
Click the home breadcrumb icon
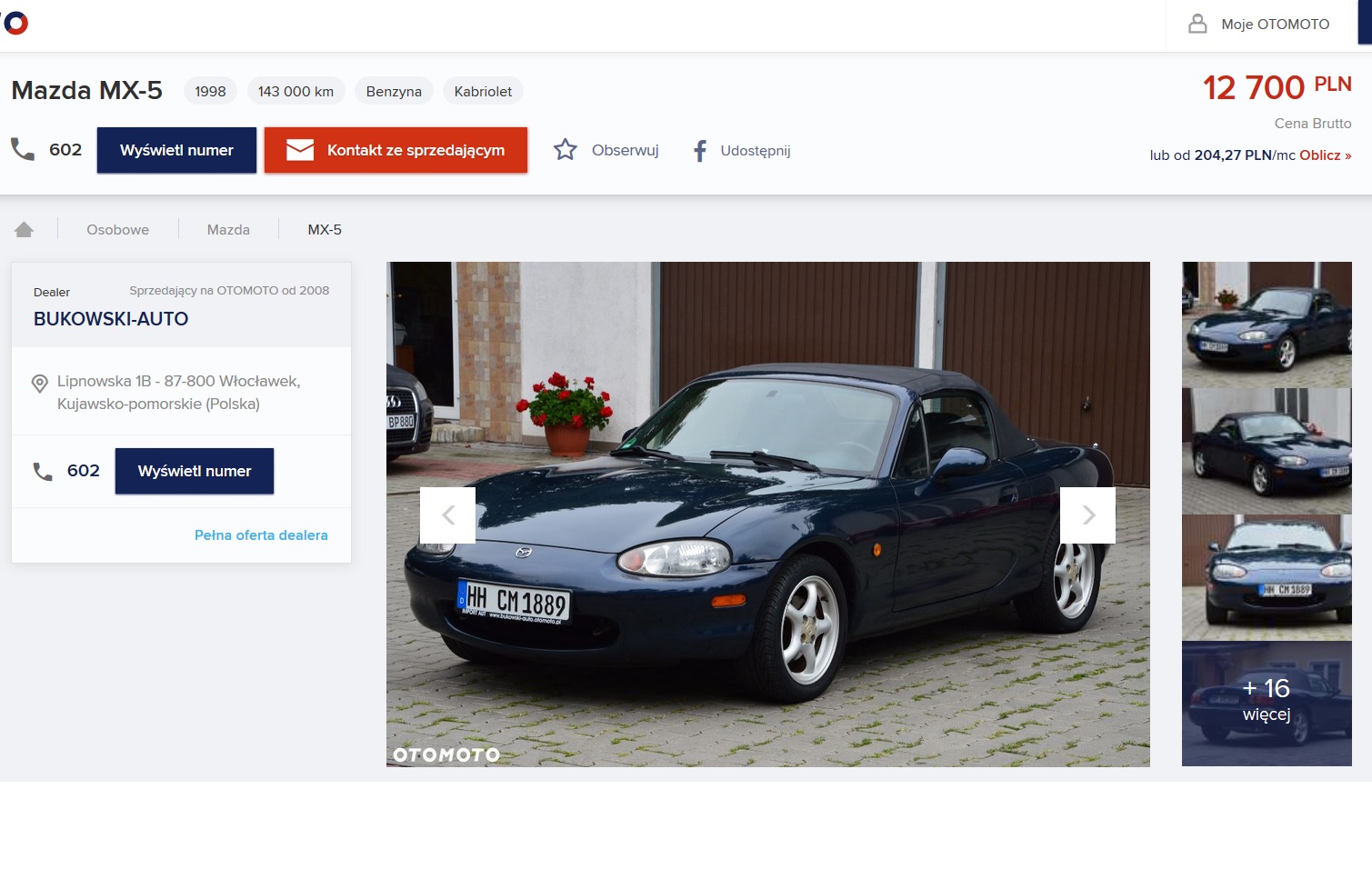coord(25,229)
